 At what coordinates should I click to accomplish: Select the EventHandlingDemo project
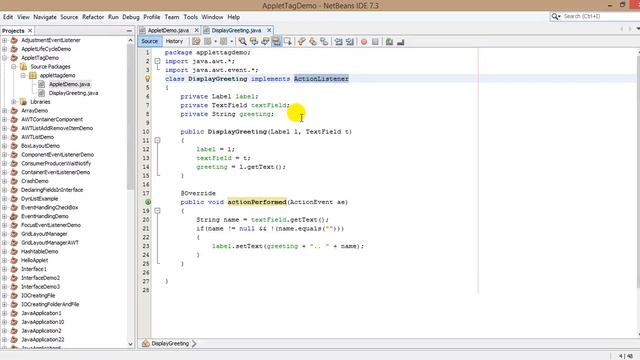point(45,216)
